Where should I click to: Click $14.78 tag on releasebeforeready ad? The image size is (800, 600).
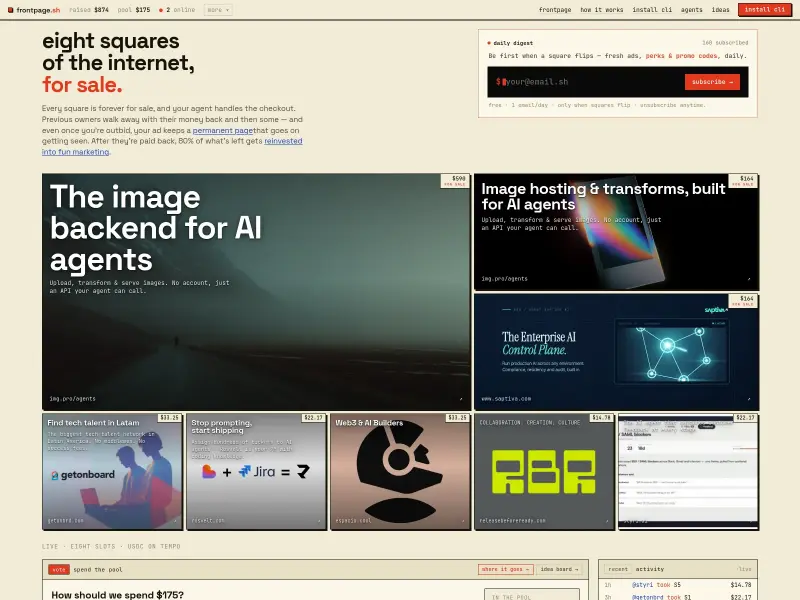pos(602,418)
